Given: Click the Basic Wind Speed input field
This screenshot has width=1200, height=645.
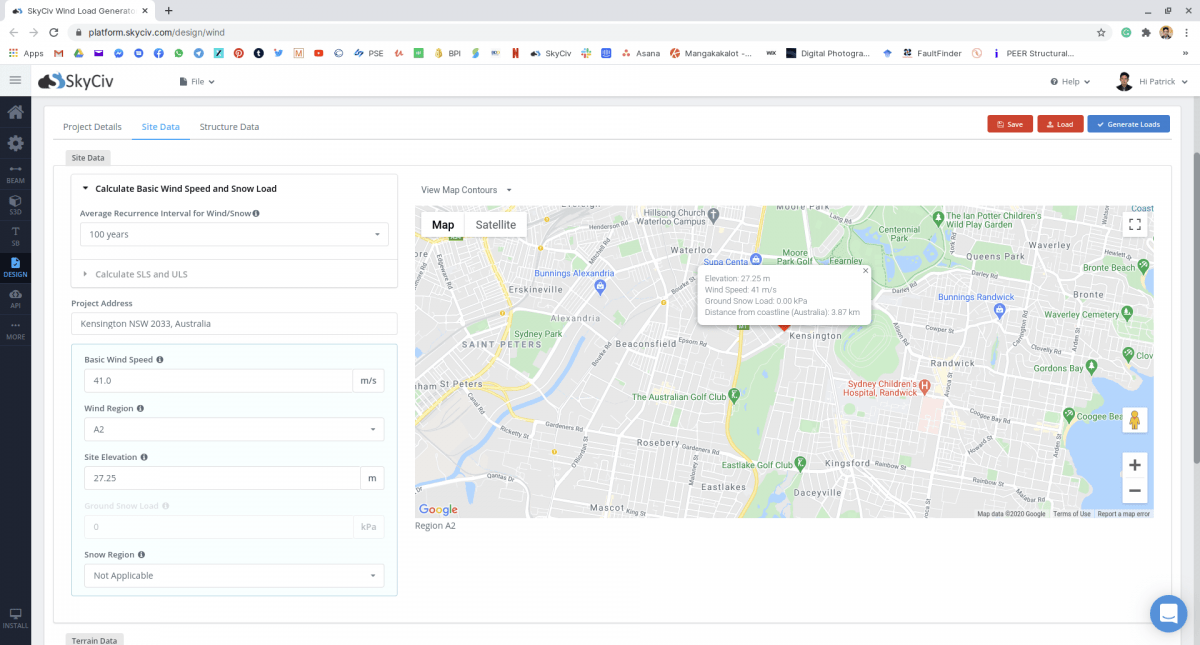Looking at the screenshot, I should [x=218, y=381].
